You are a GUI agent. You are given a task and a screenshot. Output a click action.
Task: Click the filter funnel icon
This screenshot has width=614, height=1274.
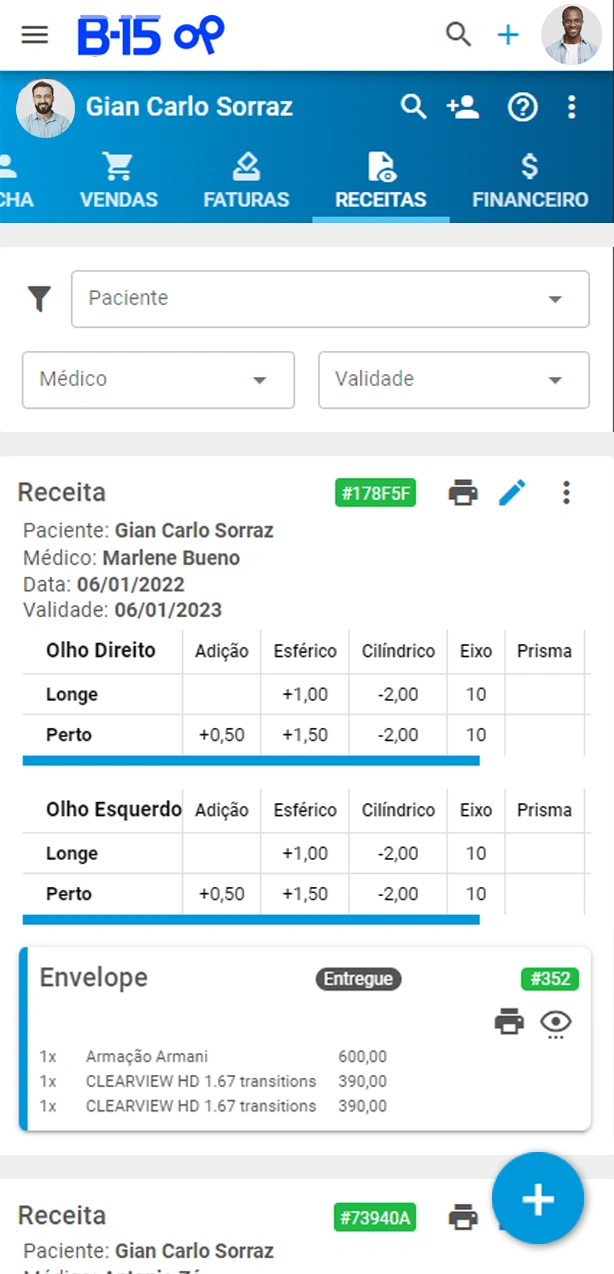click(39, 298)
